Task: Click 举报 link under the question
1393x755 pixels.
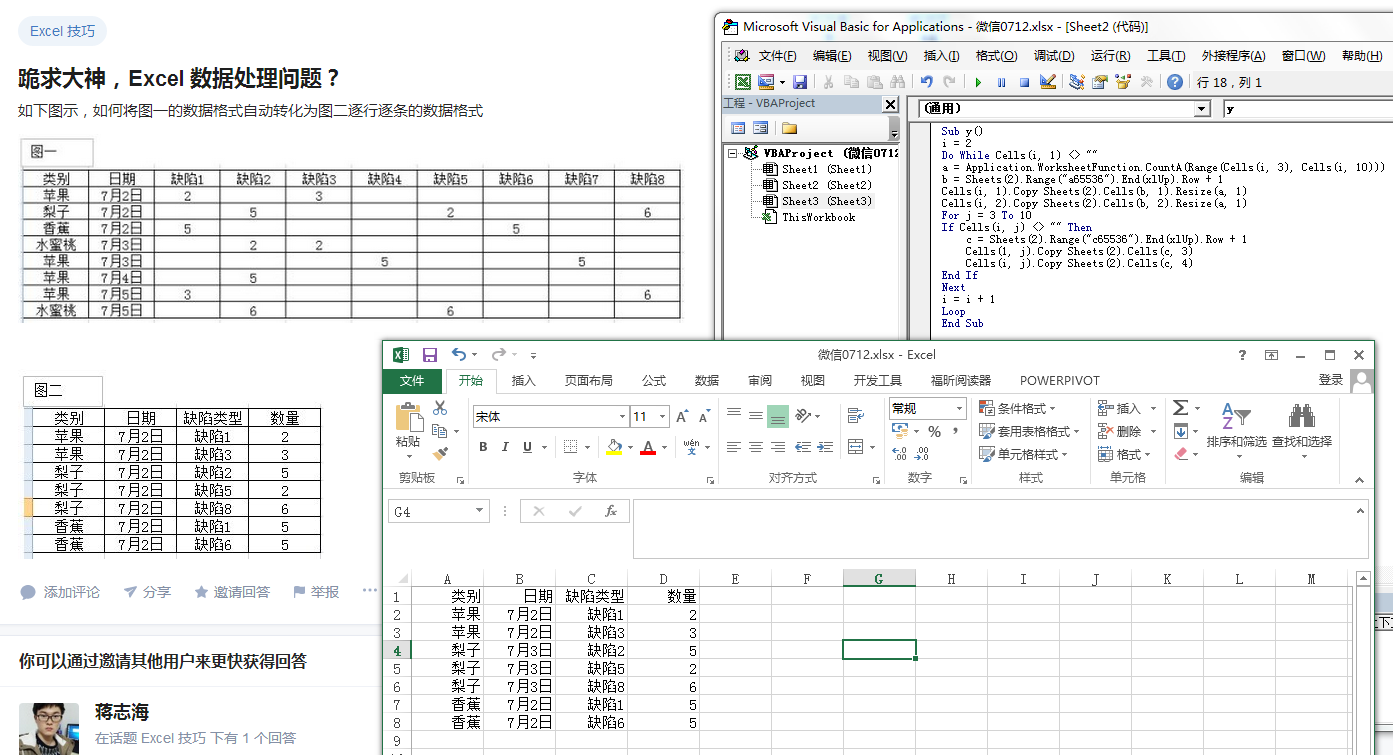Action: pyautogui.click(x=315, y=592)
